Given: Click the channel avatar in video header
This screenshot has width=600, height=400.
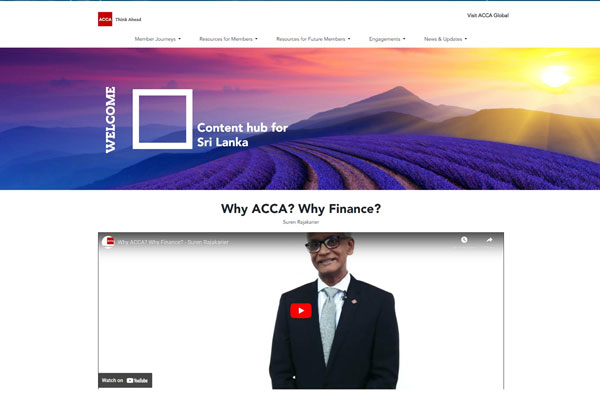Looking at the screenshot, I should [108, 242].
